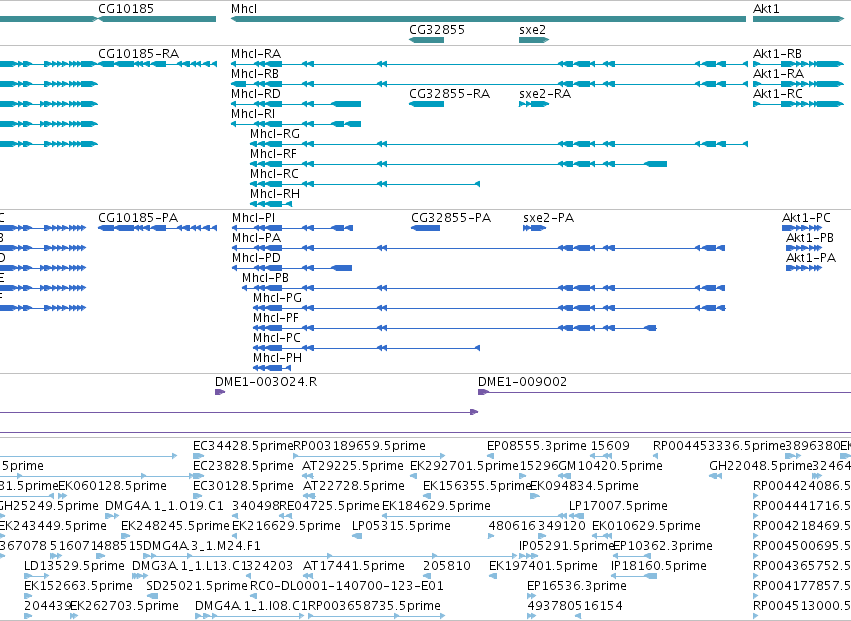Click the RP003658735.5prime EST label

[374, 606]
